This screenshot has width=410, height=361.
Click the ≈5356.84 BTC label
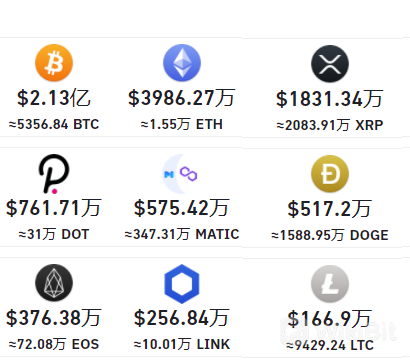click(x=54, y=124)
